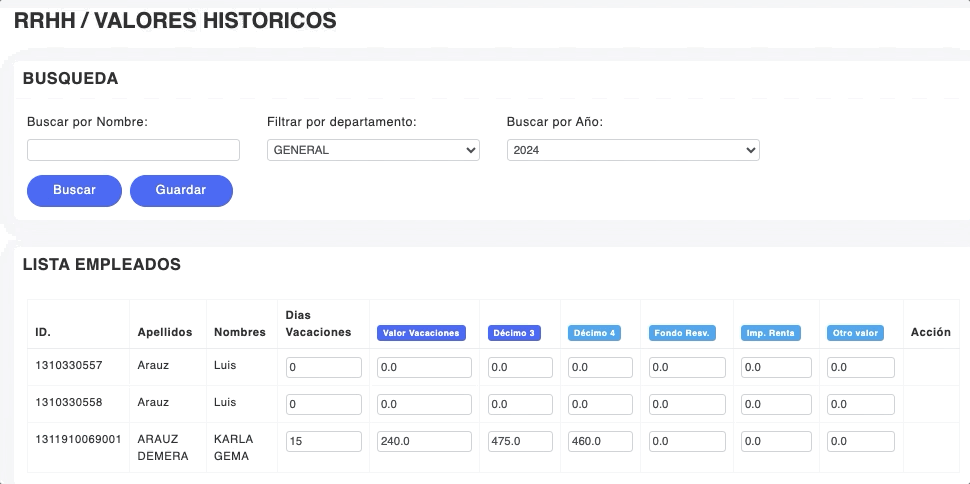Click the Décimo 4 field showing 460.0

point(600,441)
